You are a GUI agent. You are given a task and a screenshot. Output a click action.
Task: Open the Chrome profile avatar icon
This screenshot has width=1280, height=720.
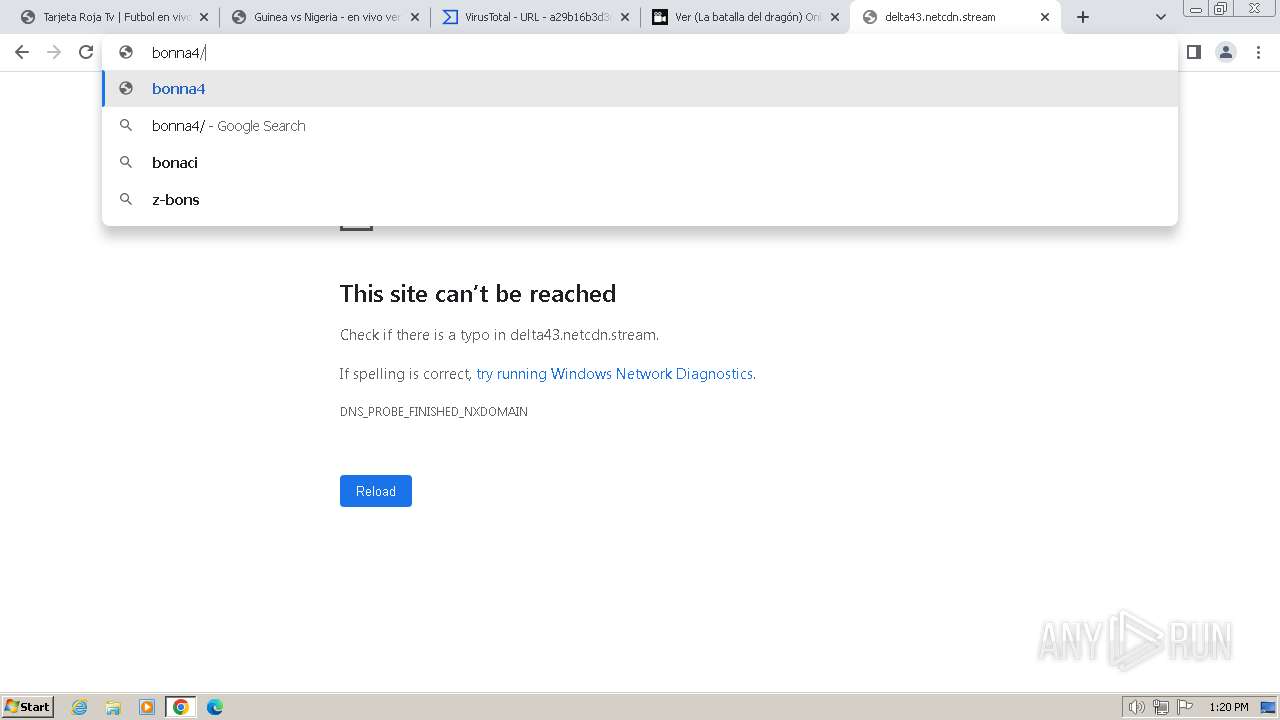[1226, 52]
